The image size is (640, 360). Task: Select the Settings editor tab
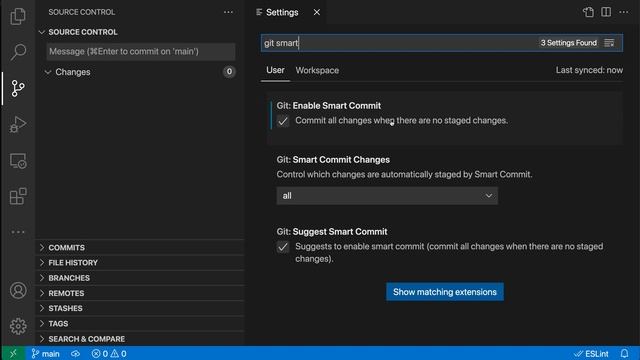[282, 12]
